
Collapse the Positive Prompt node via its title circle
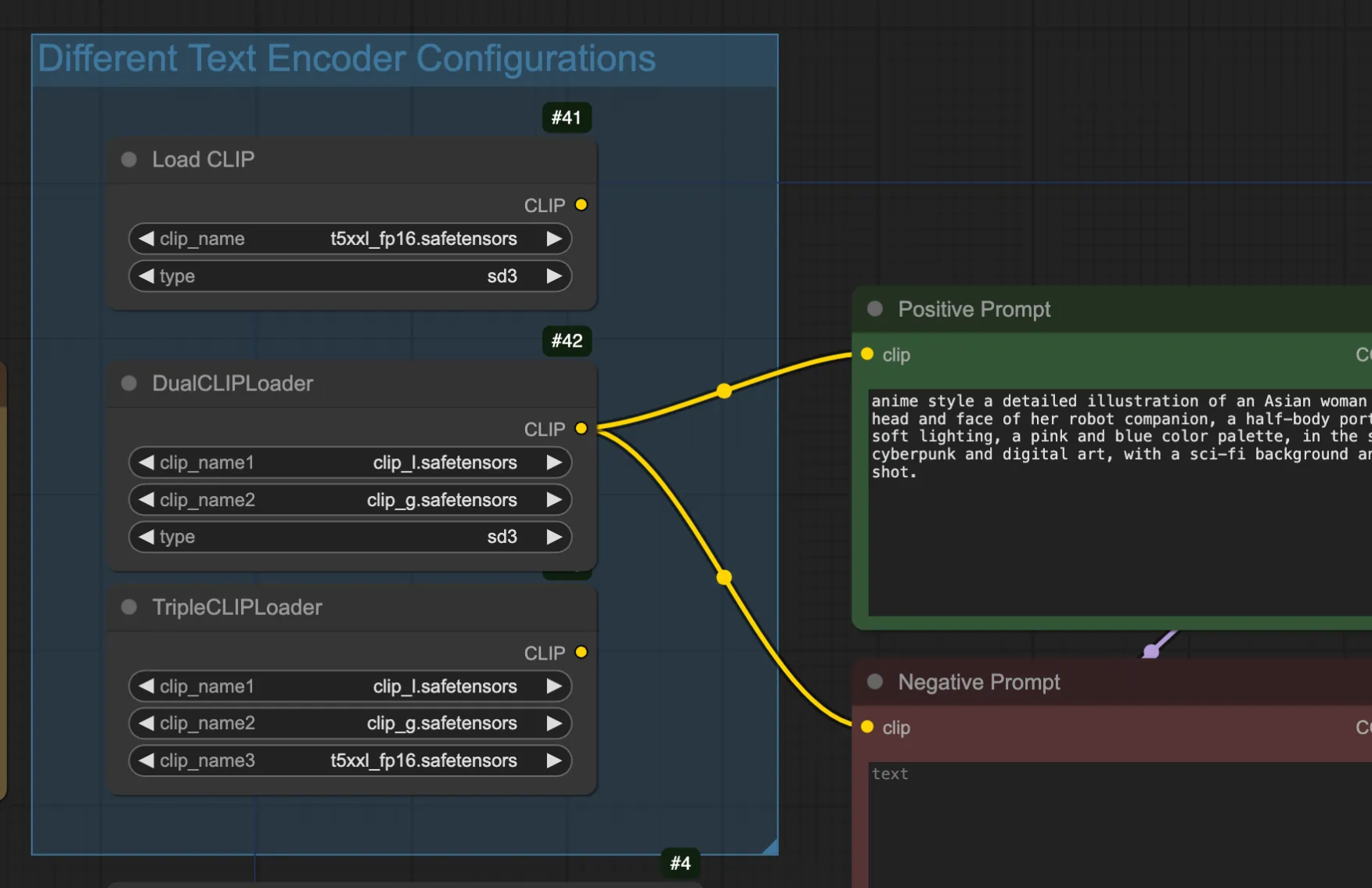click(873, 309)
